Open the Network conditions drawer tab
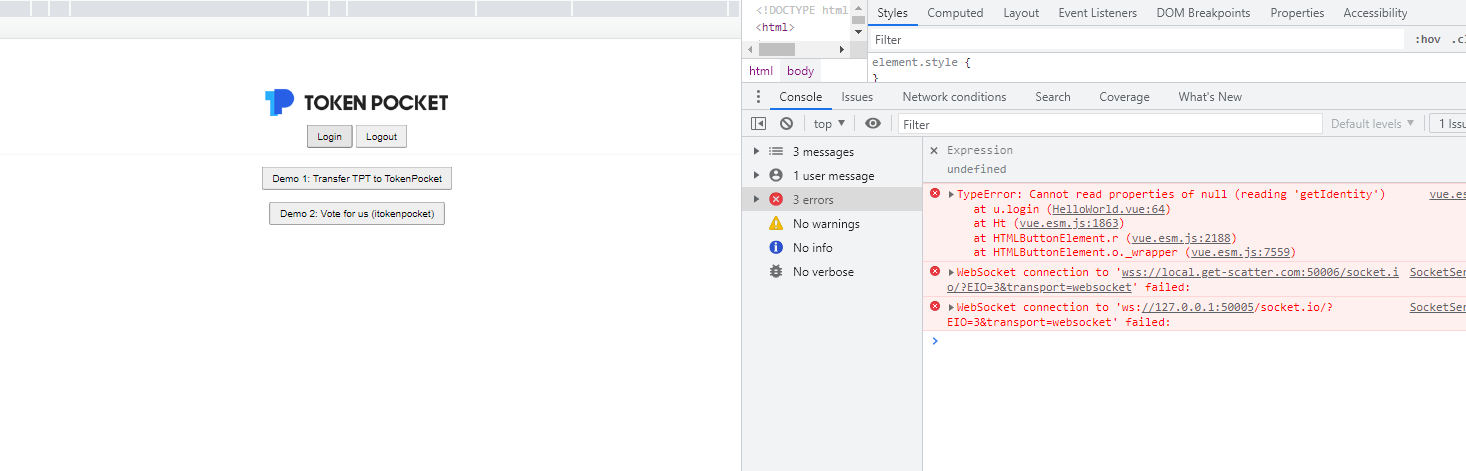The width and height of the screenshot is (1466, 471). tap(954, 97)
